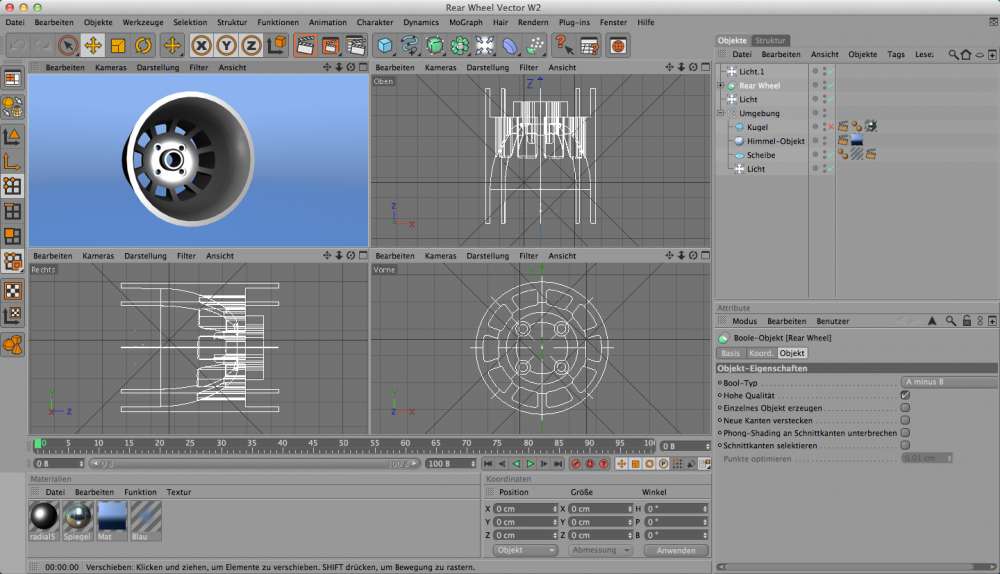Screen dimensions: 1000x574
Task: Enable Neue Kanten verstecken checkbox
Action: [x=905, y=421]
